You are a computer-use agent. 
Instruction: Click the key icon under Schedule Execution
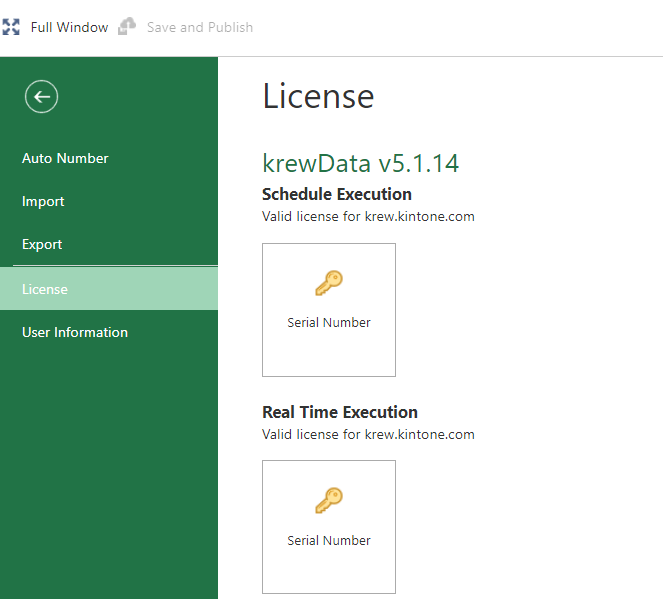click(x=329, y=283)
